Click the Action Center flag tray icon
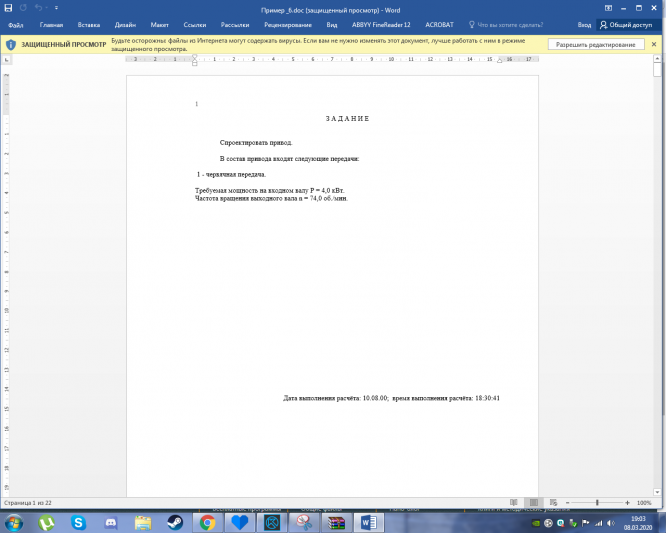The width and height of the screenshot is (666, 533). 586,523
